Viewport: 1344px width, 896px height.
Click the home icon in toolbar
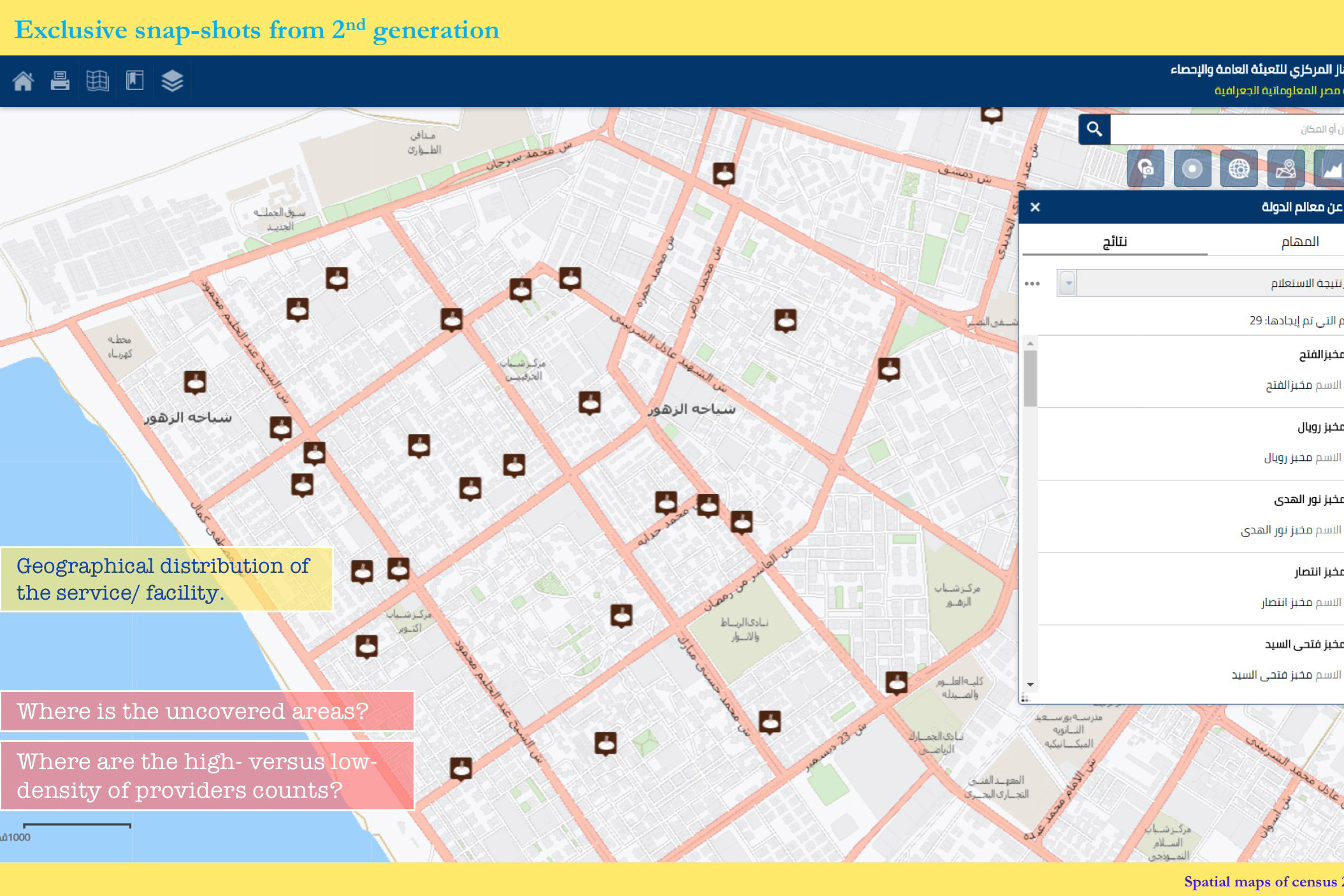click(24, 81)
